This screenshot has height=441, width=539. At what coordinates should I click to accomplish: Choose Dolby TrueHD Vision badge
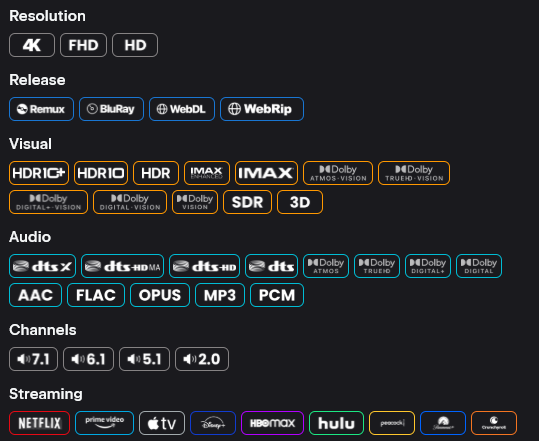[414, 173]
